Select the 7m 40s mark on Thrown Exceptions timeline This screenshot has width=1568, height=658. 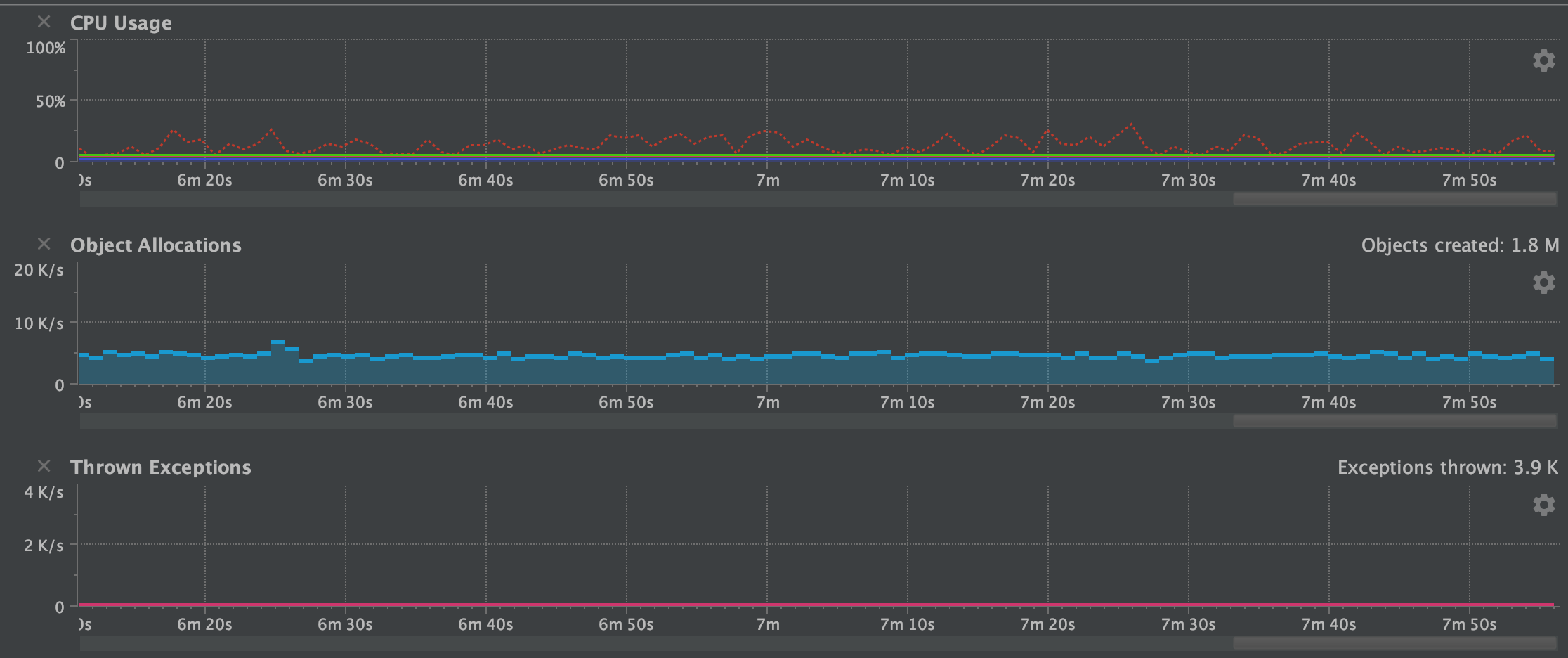tap(1328, 625)
